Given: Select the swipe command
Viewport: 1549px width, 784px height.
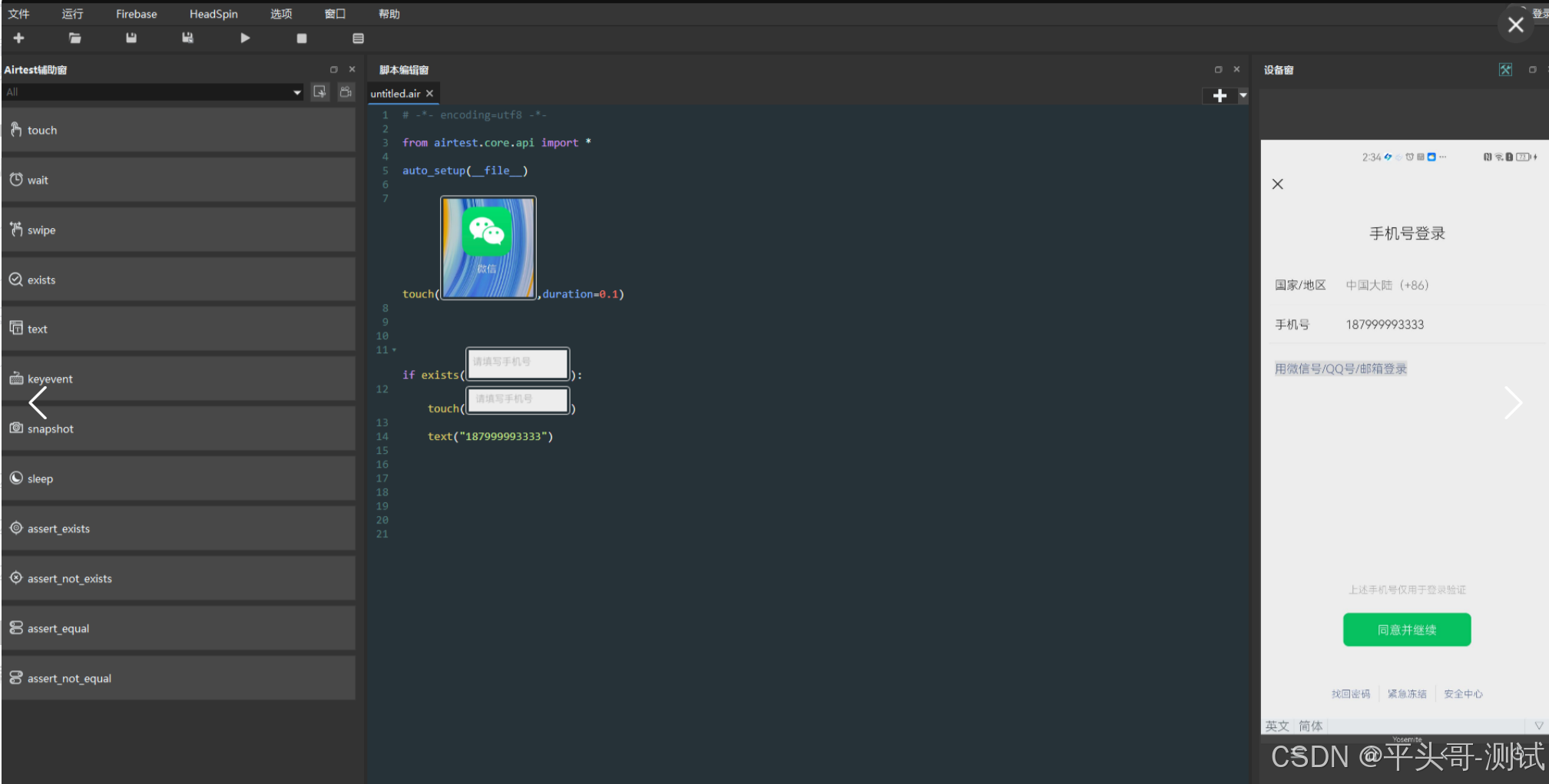Looking at the screenshot, I should click(x=178, y=230).
